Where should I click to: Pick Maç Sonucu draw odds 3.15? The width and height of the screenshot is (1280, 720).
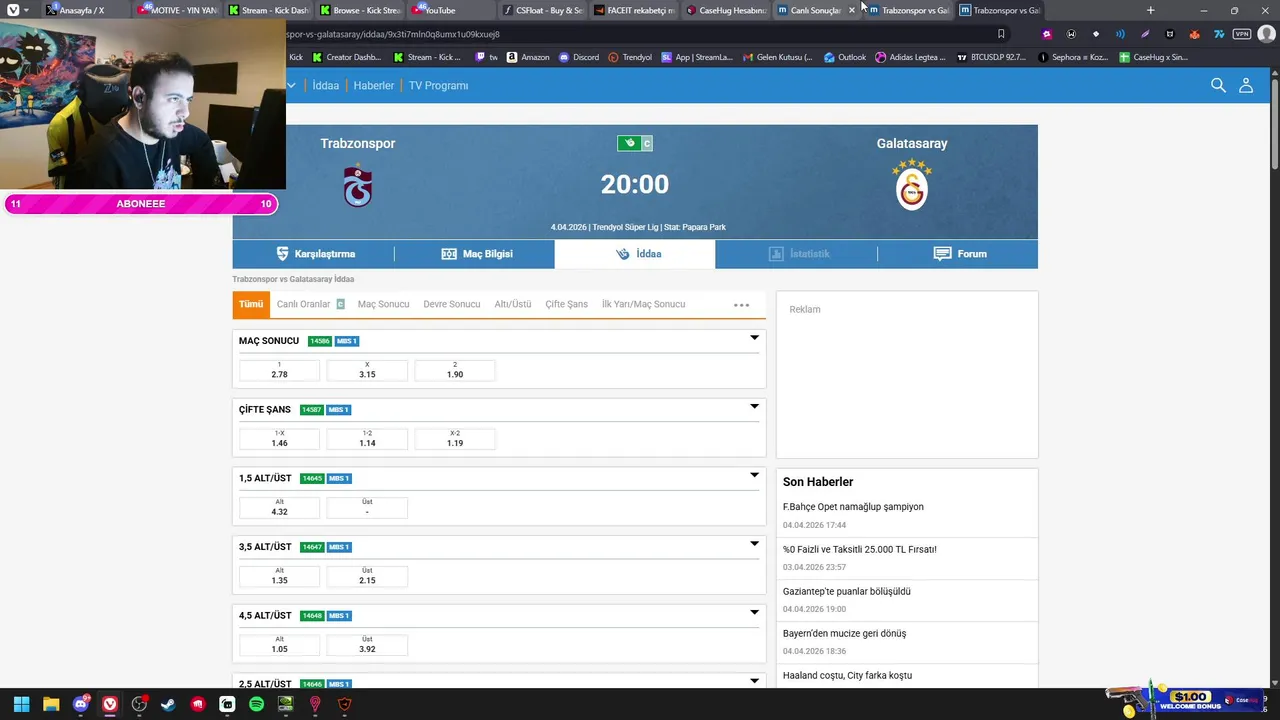pos(367,370)
